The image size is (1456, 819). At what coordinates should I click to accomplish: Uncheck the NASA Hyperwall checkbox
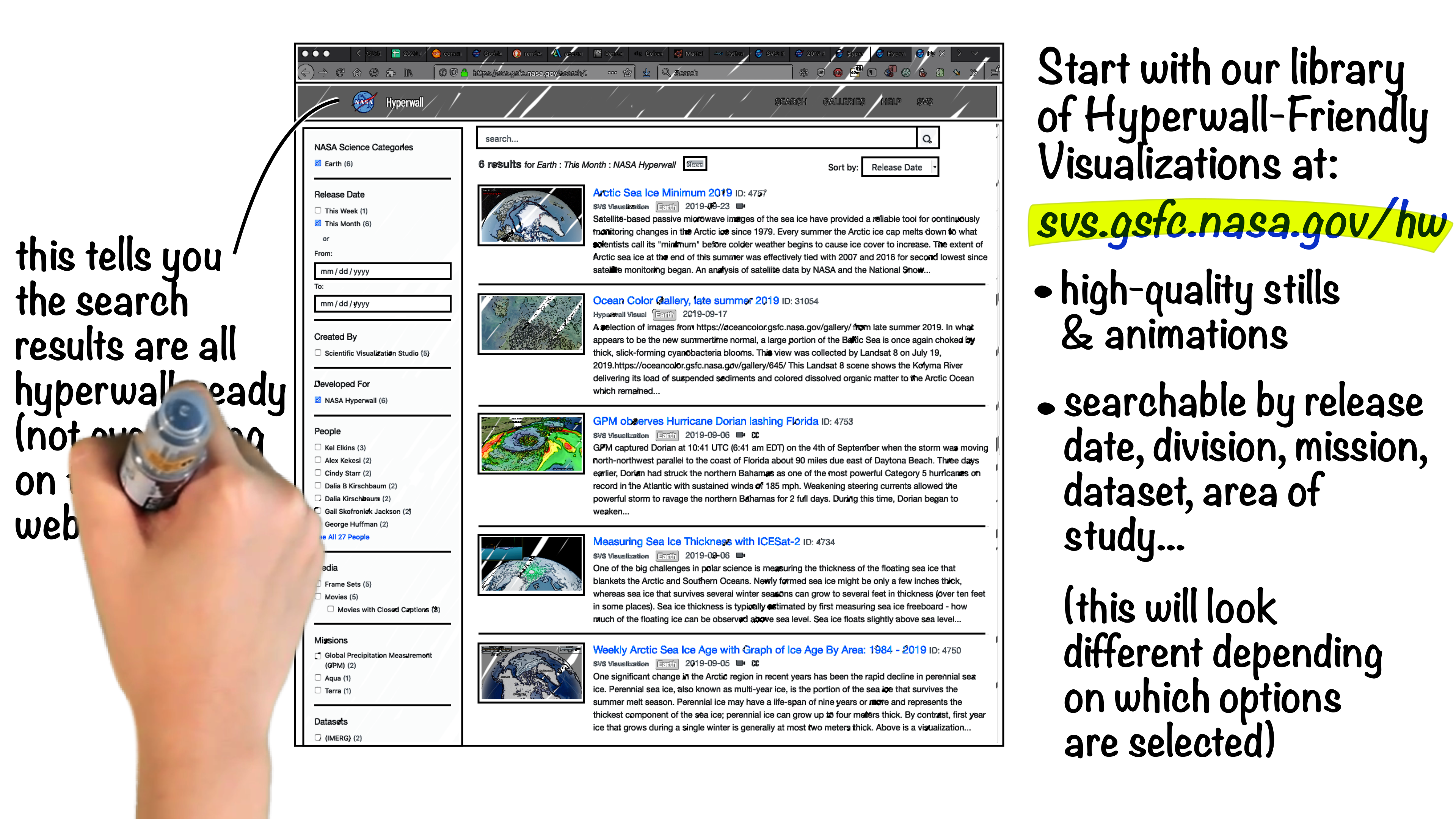click(318, 400)
